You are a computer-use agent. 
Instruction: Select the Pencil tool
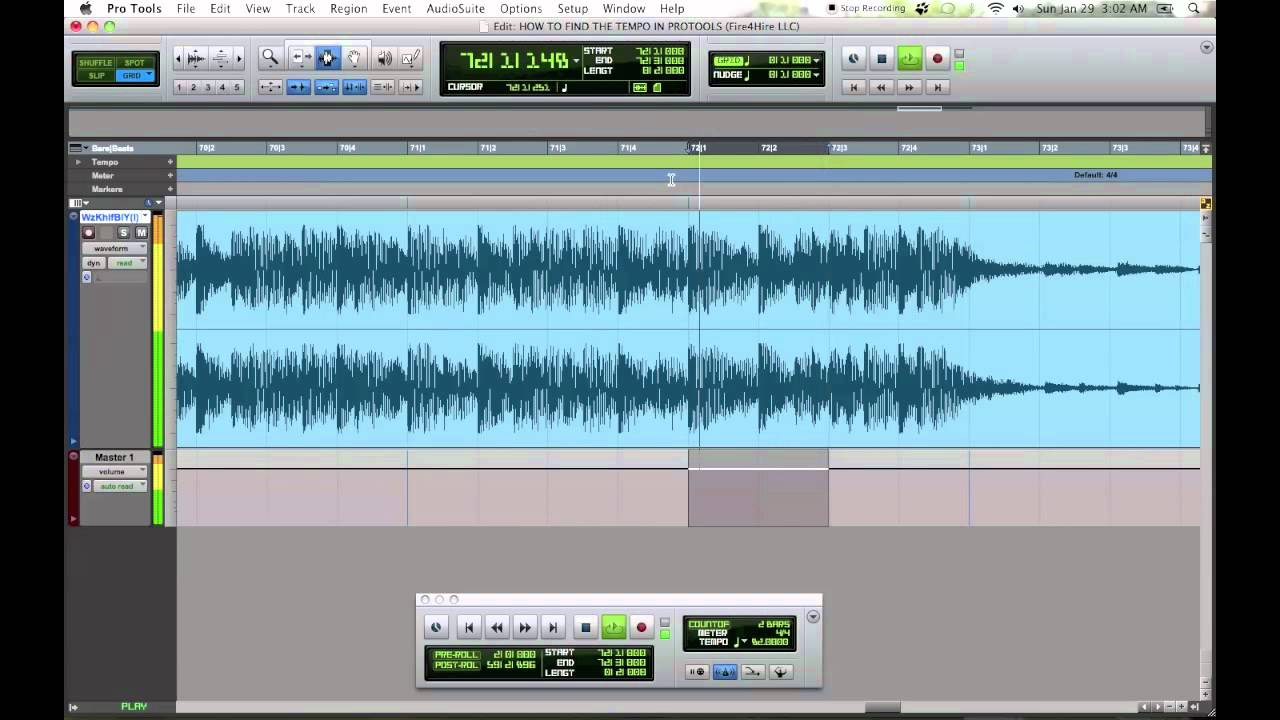pos(411,59)
